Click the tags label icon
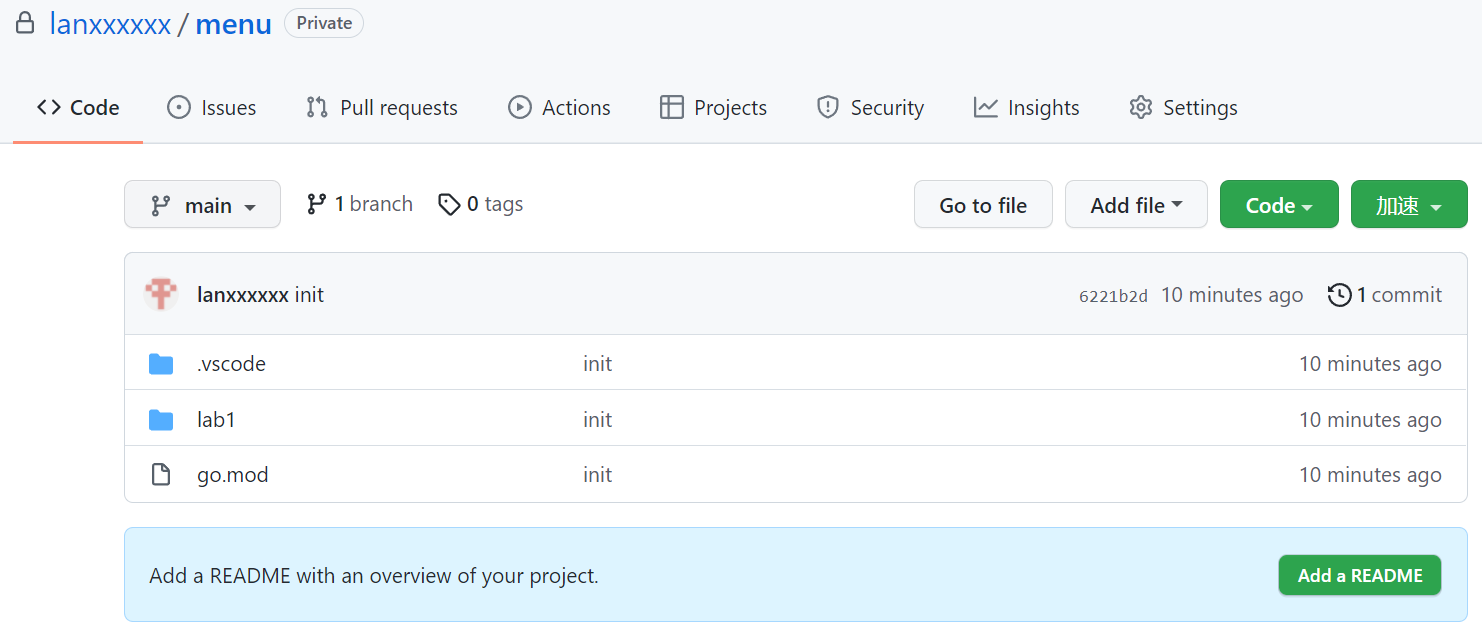The image size is (1482, 628). coord(449,204)
